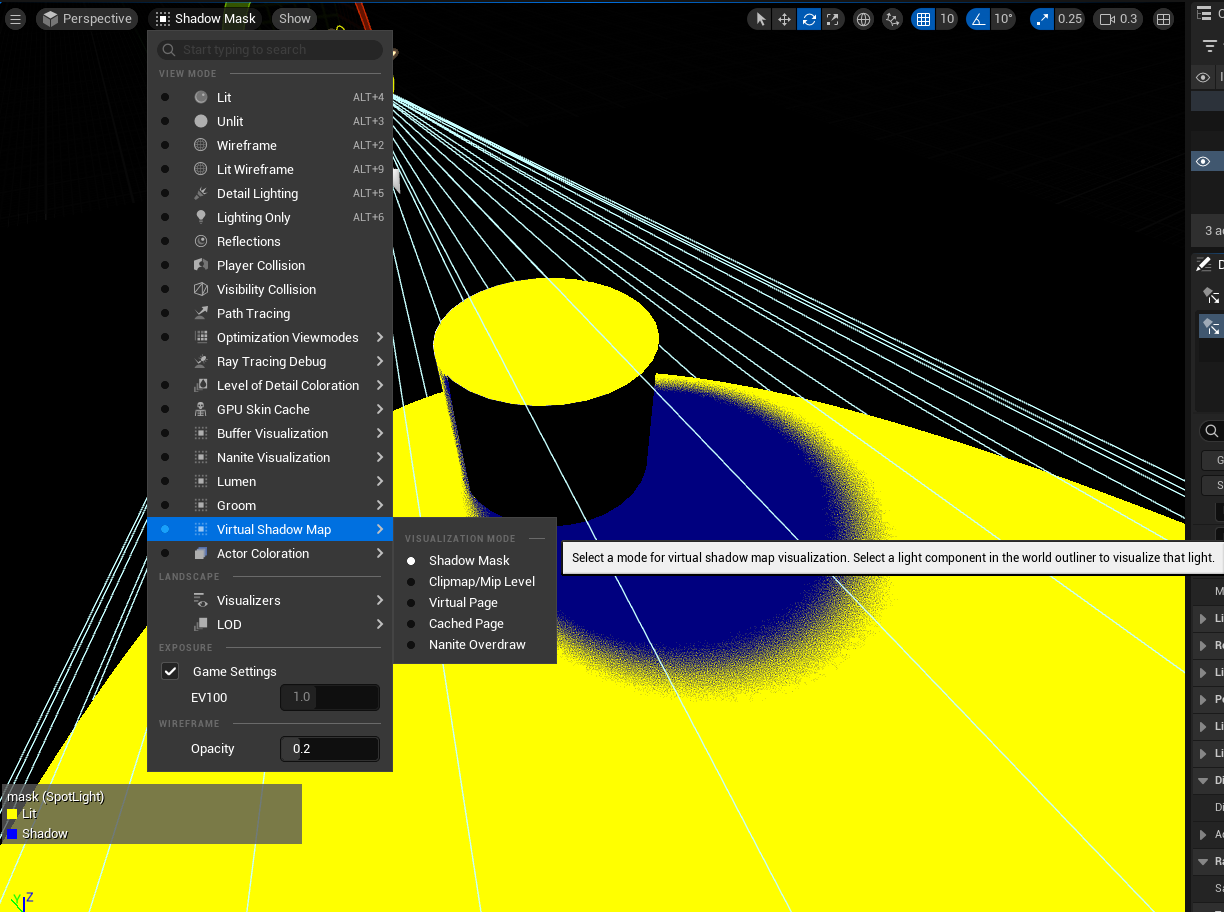Activate the translate (move) gizmo tool
Viewport: 1224px width, 912px height.
[785, 19]
